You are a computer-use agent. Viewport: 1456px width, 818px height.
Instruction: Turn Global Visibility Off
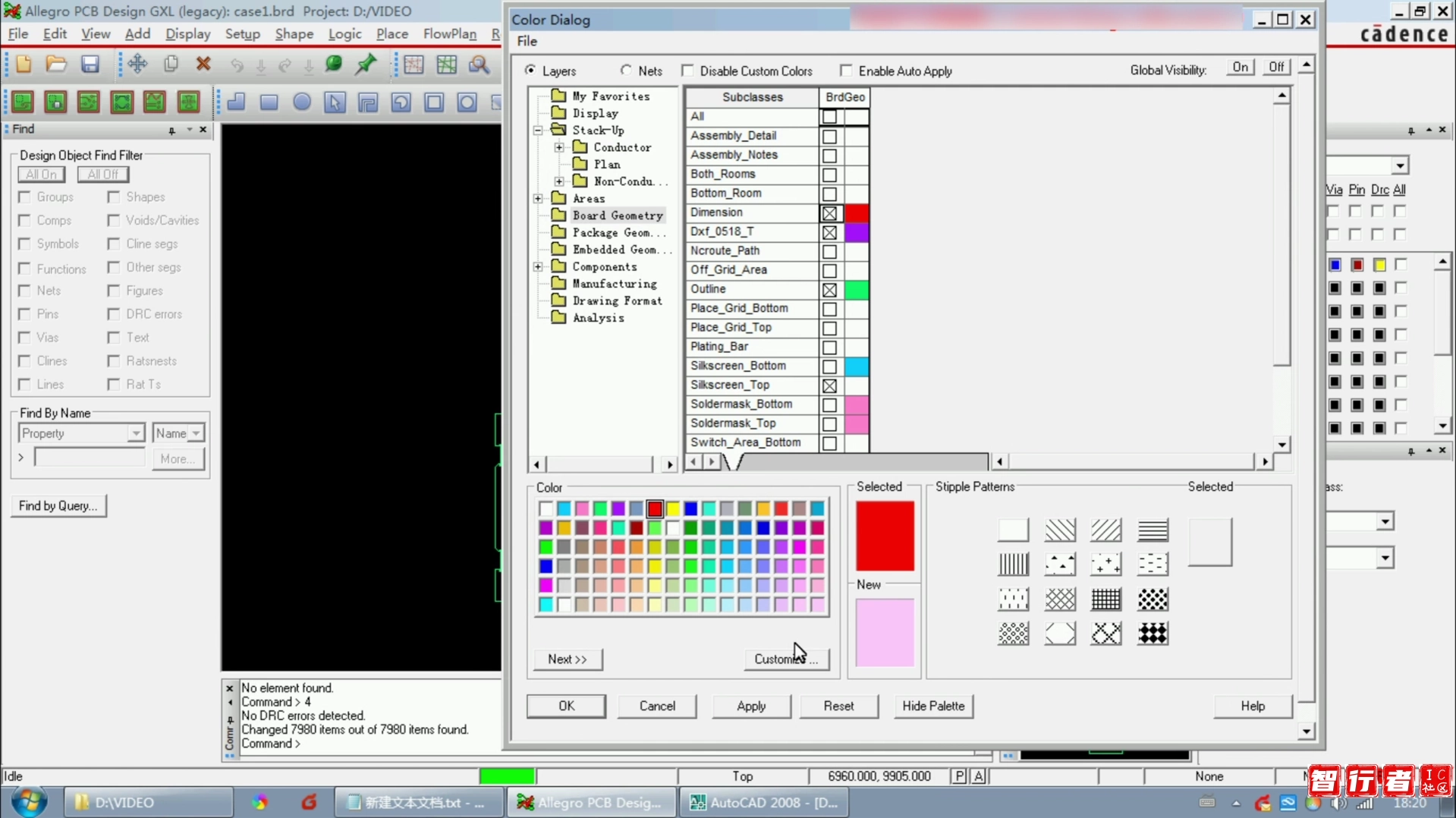[1276, 68]
